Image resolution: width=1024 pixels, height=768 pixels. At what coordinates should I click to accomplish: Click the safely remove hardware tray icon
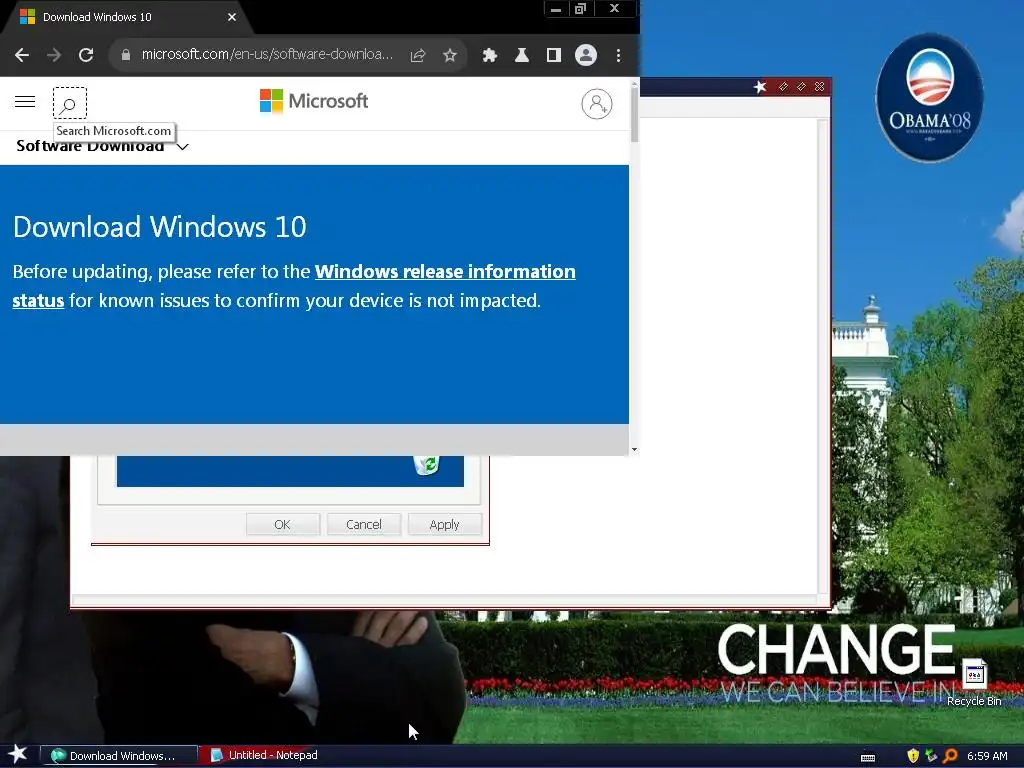click(931, 756)
